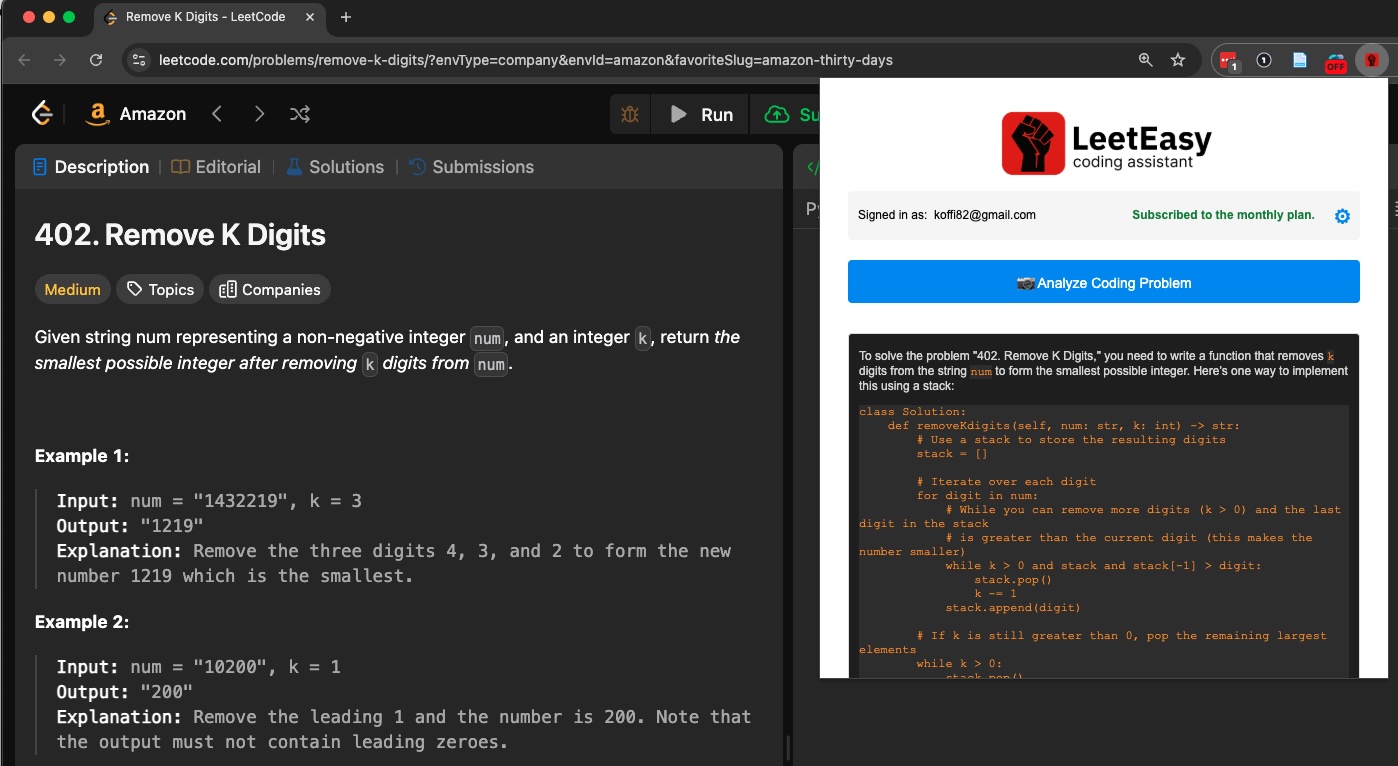Go to the previous problem arrow
The height and width of the screenshot is (766, 1398).
tap(217, 114)
